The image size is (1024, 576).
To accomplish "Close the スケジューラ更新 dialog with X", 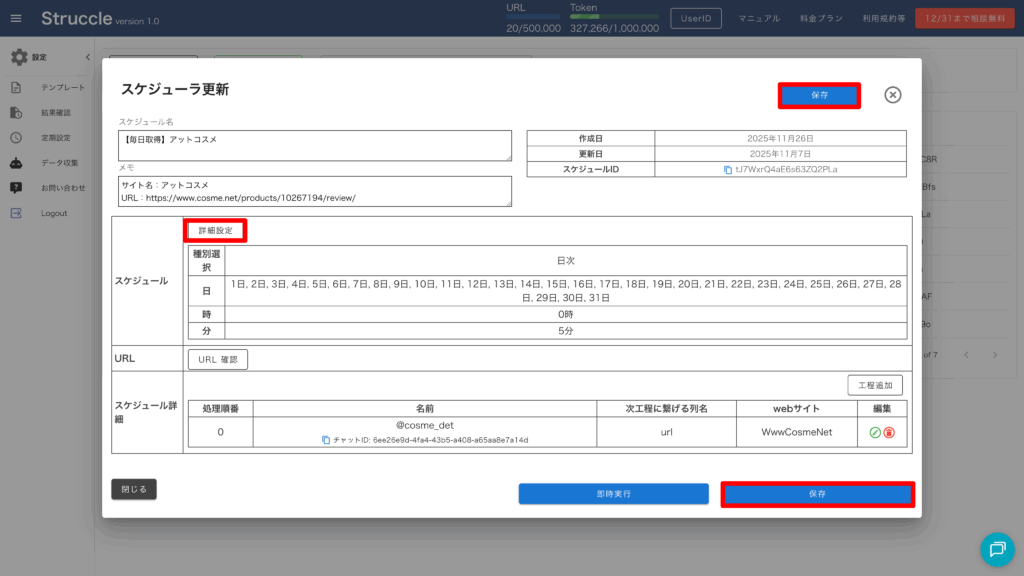I will click(x=893, y=95).
